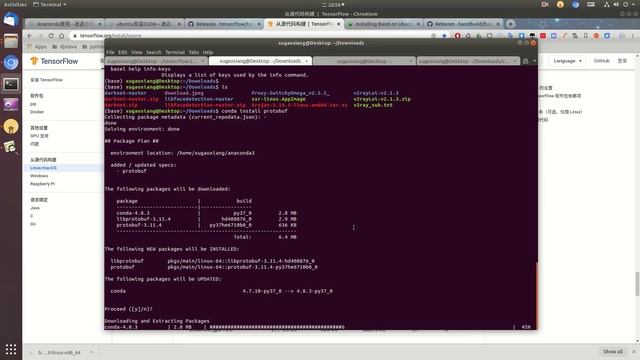Switch to Installing Bazel on Ubuntu tab
This screenshot has width=640, height=360.
tap(383, 24)
